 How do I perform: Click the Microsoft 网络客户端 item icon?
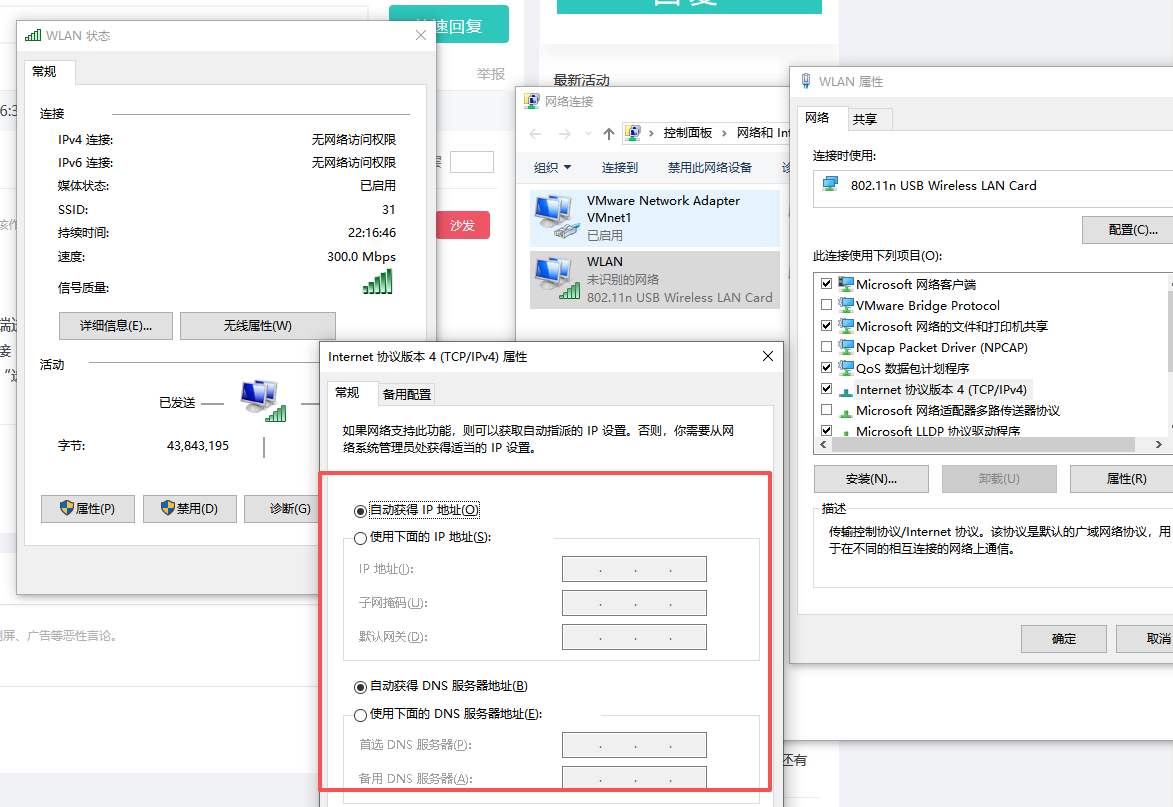coord(846,284)
